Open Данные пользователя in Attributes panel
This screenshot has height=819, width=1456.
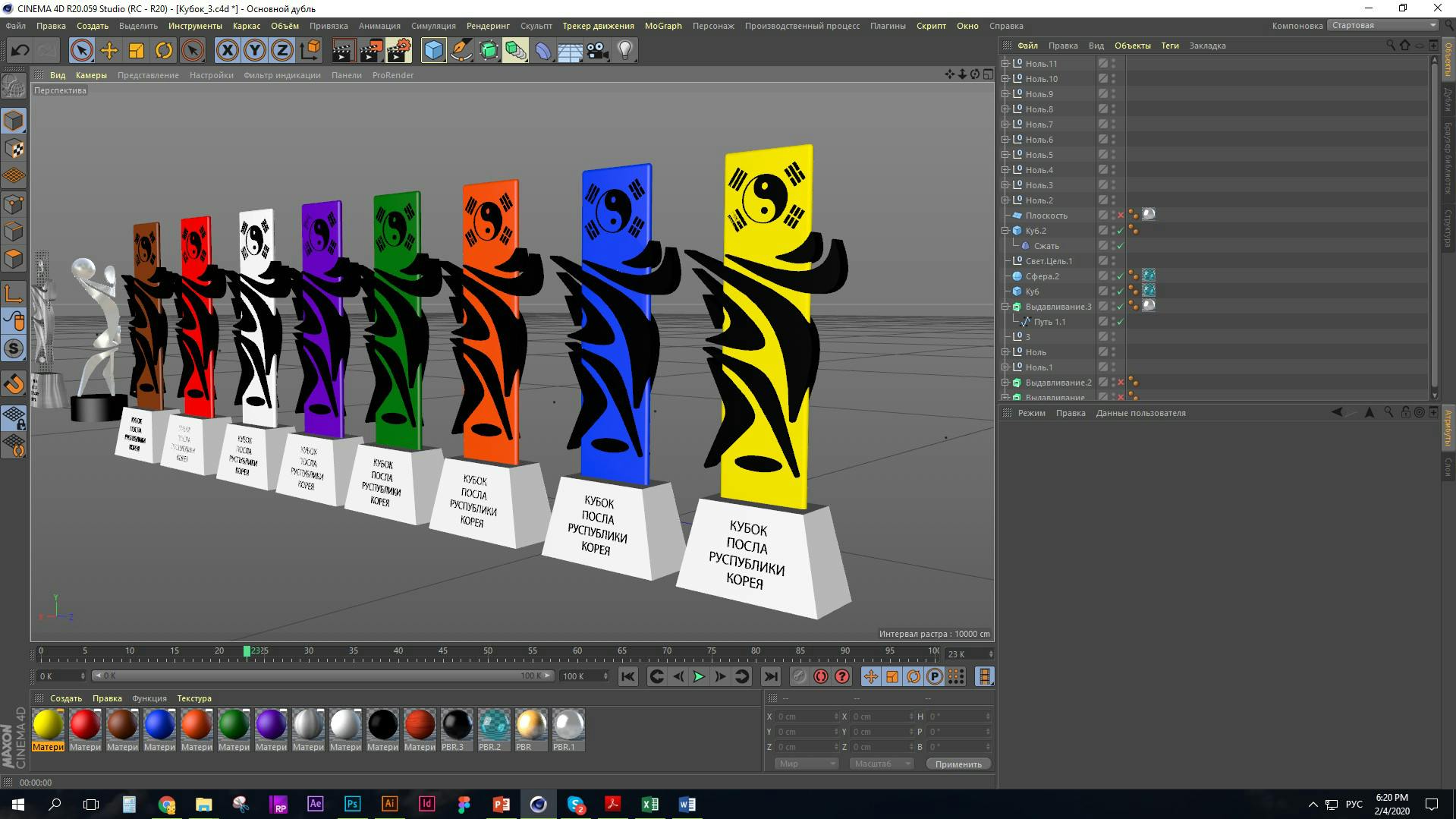[1140, 413]
